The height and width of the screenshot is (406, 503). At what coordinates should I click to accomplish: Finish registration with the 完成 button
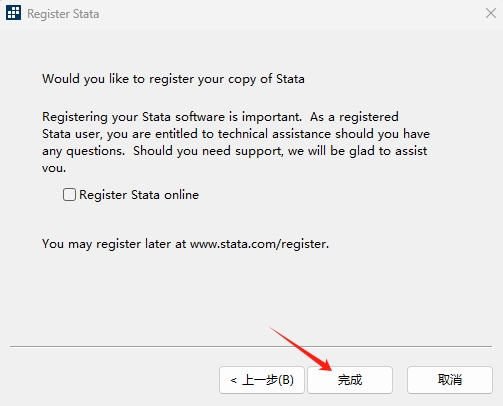[350, 380]
